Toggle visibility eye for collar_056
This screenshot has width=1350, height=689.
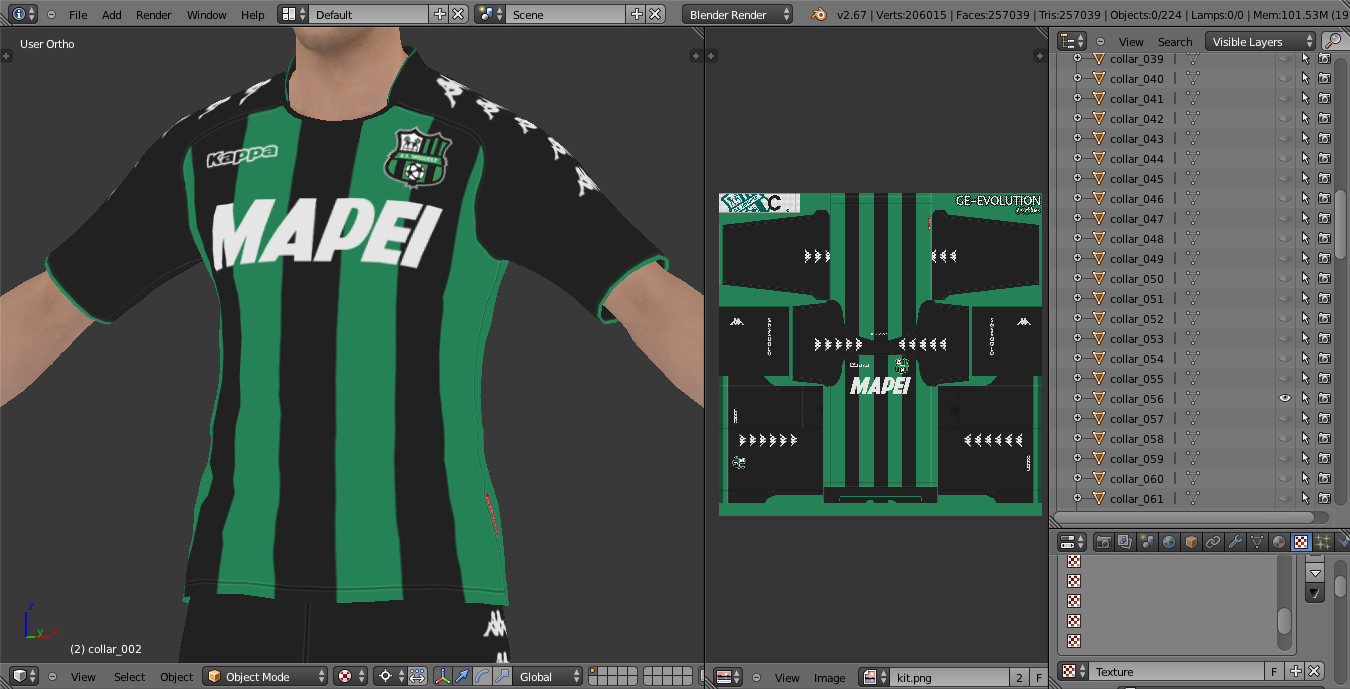point(1285,399)
